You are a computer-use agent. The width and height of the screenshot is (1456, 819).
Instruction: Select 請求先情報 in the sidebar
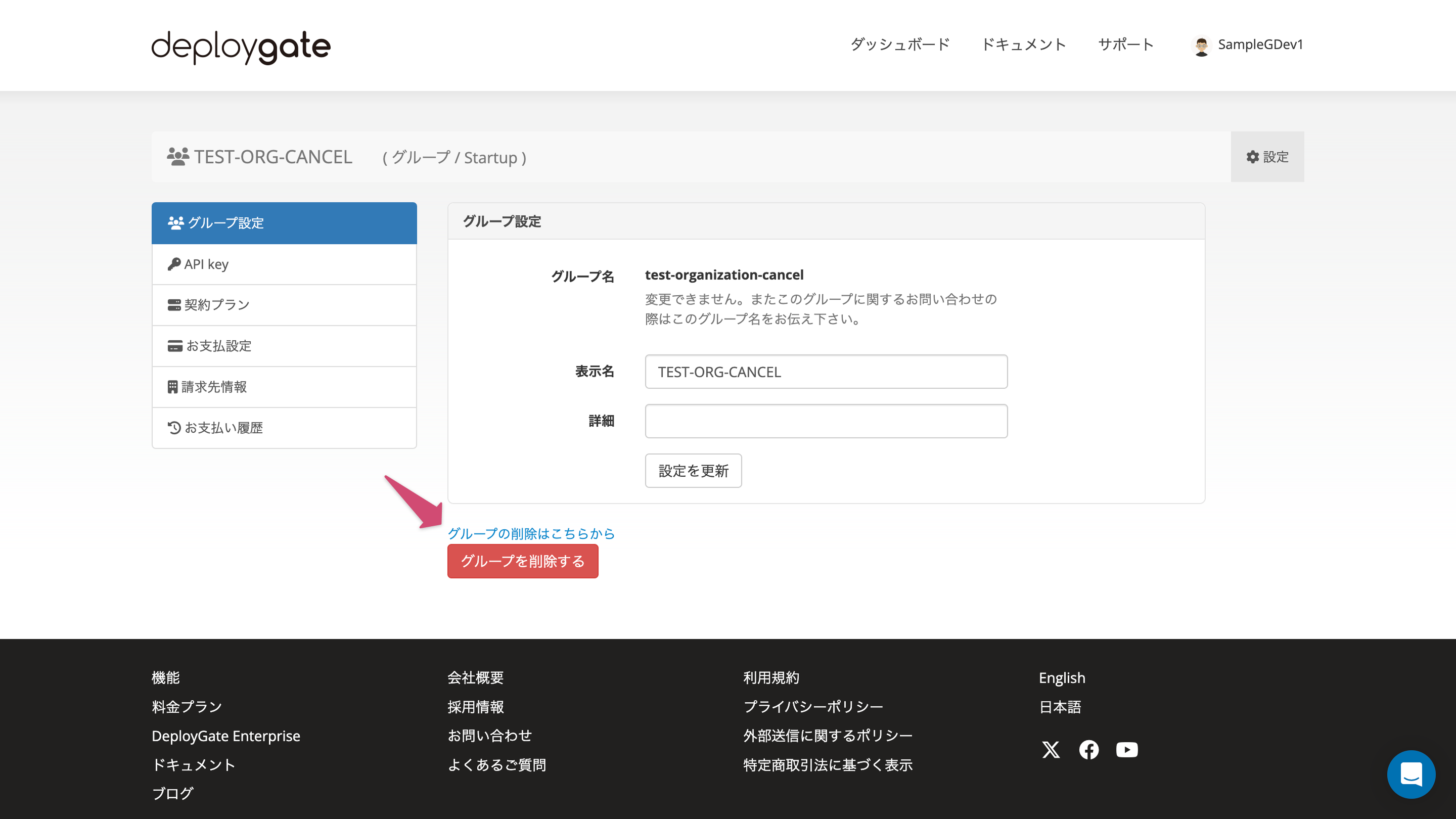click(x=216, y=387)
